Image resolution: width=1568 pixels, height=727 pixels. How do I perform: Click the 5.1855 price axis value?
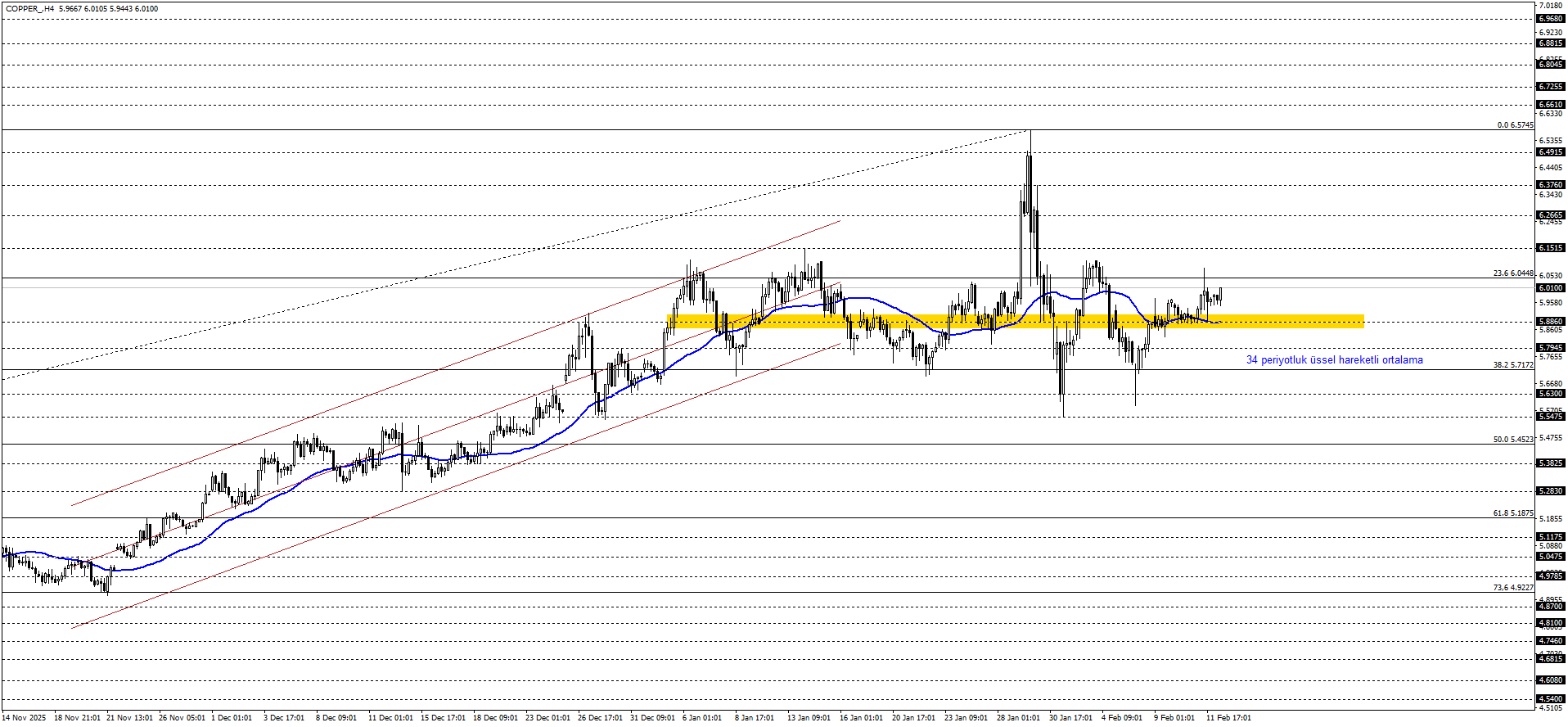pos(1551,519)
